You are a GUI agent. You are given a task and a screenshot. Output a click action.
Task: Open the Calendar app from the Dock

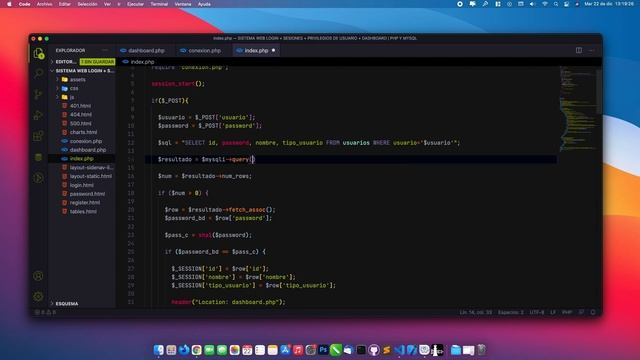[x=247, y=350]
